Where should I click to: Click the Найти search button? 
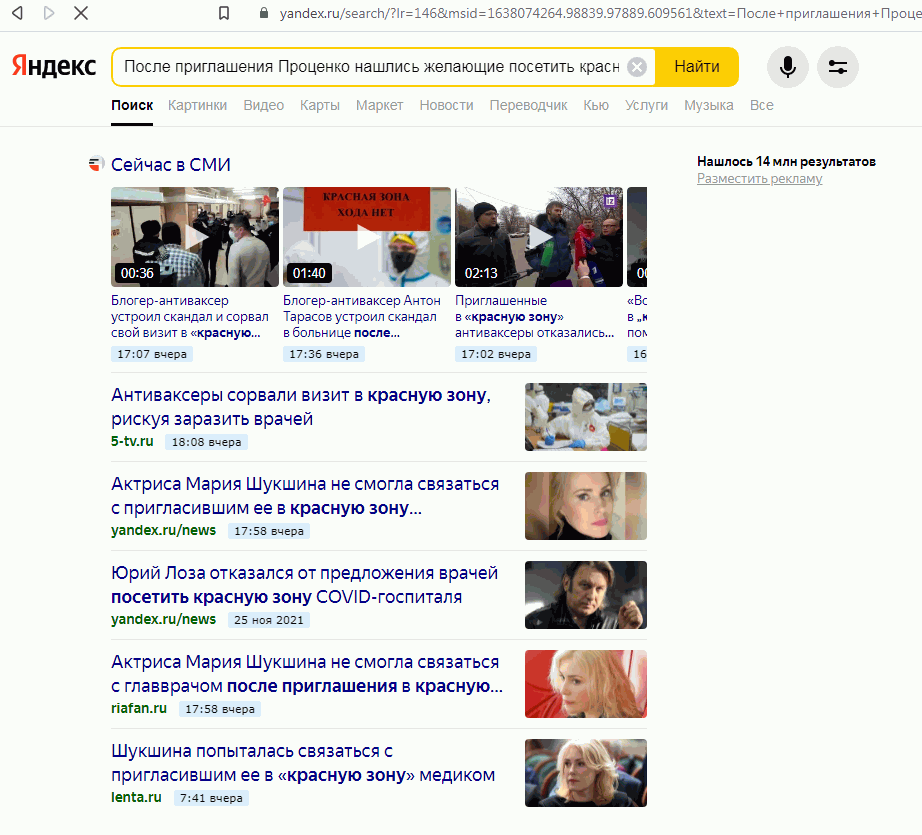(697, 67)
